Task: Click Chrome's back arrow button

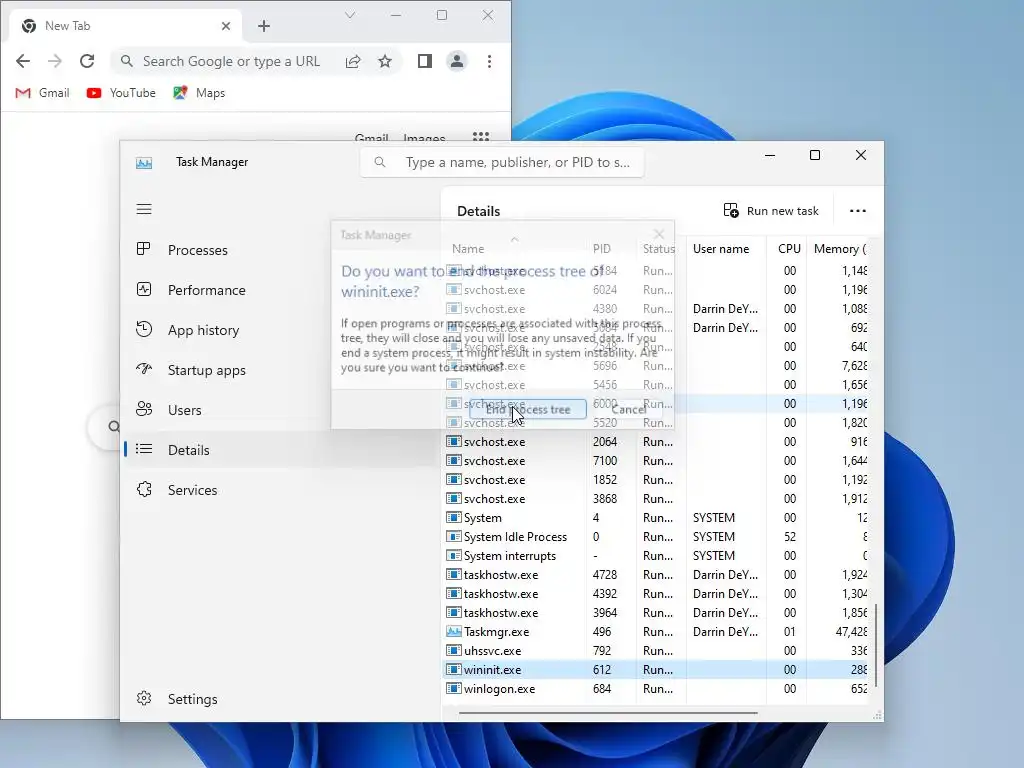Action: (23, 61)
